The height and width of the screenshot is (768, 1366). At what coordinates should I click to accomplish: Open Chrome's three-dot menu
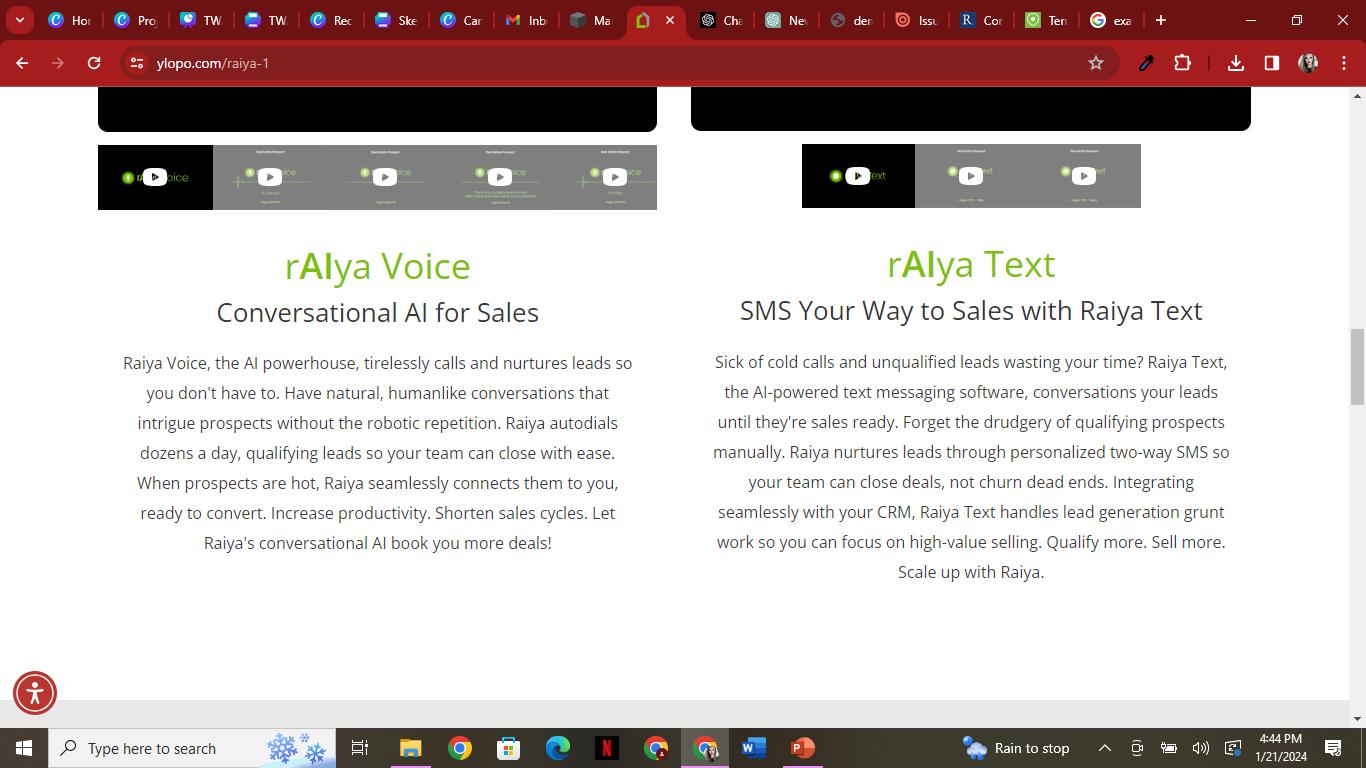coord(1344,63)
